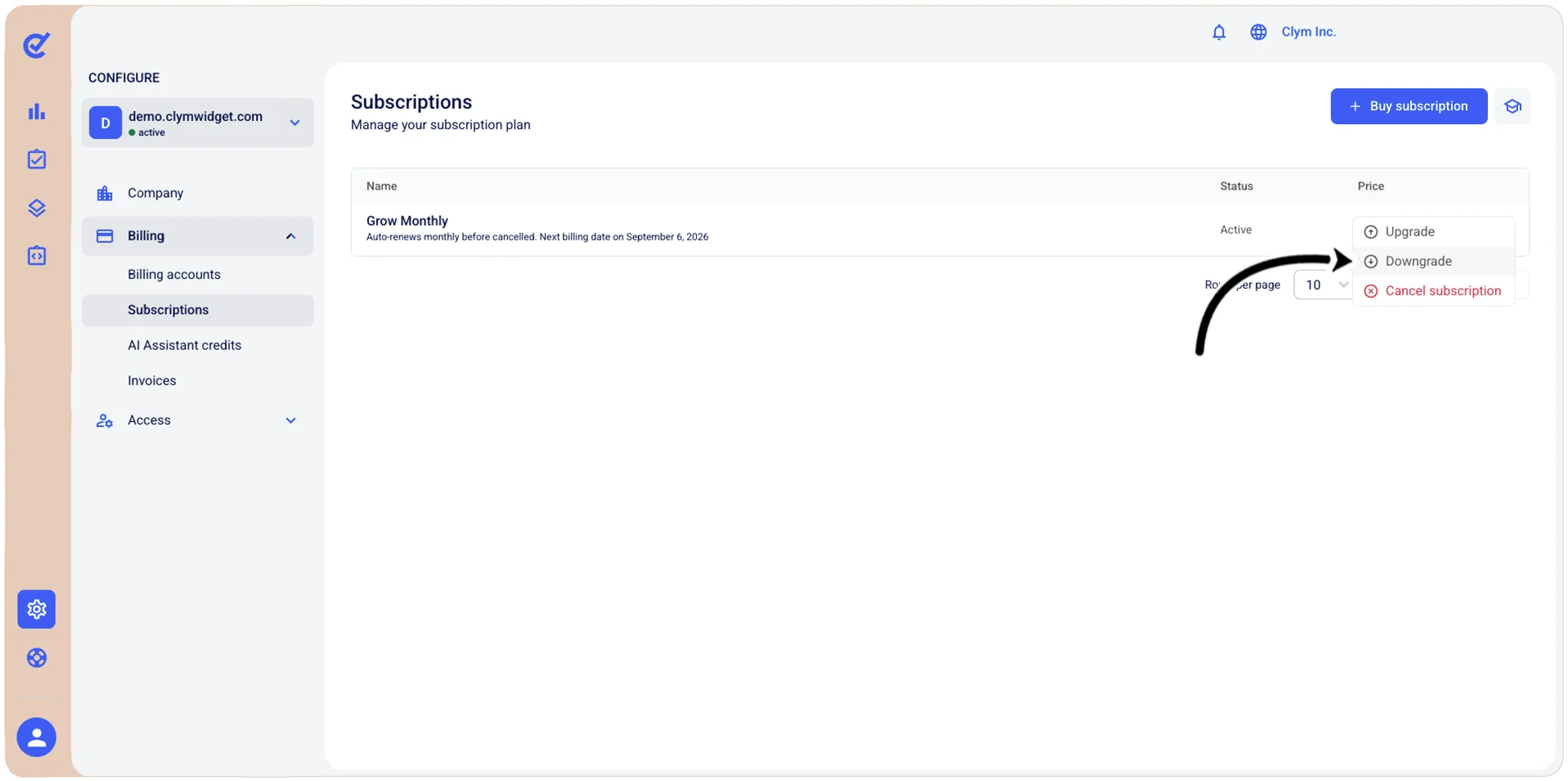Click the auto-renews billing date note
The width and height of the screenshot is (1568, 781).
(x=537, y=237)
